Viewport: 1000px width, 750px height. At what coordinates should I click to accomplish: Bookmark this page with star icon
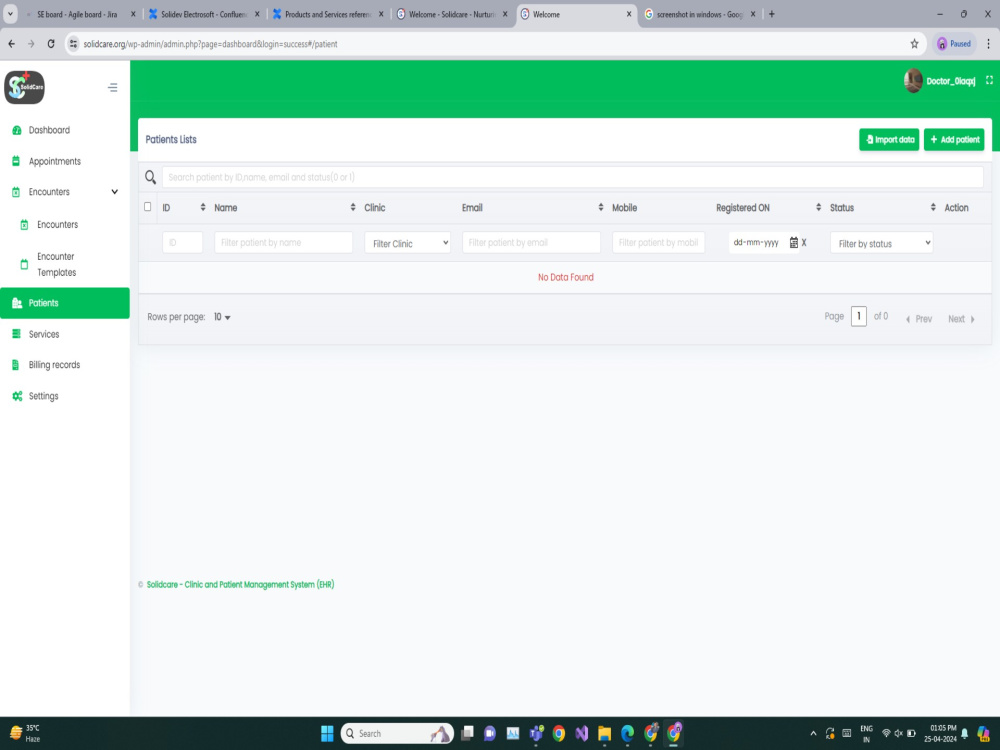pos(915,44)
